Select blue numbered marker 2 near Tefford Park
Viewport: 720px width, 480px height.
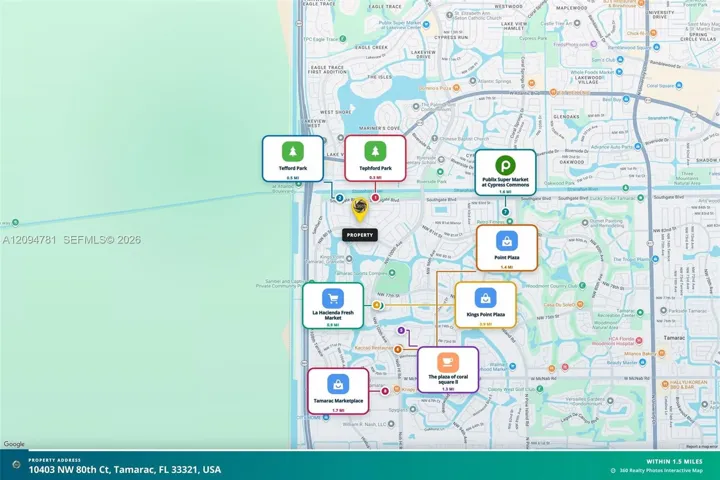[339, 198]
